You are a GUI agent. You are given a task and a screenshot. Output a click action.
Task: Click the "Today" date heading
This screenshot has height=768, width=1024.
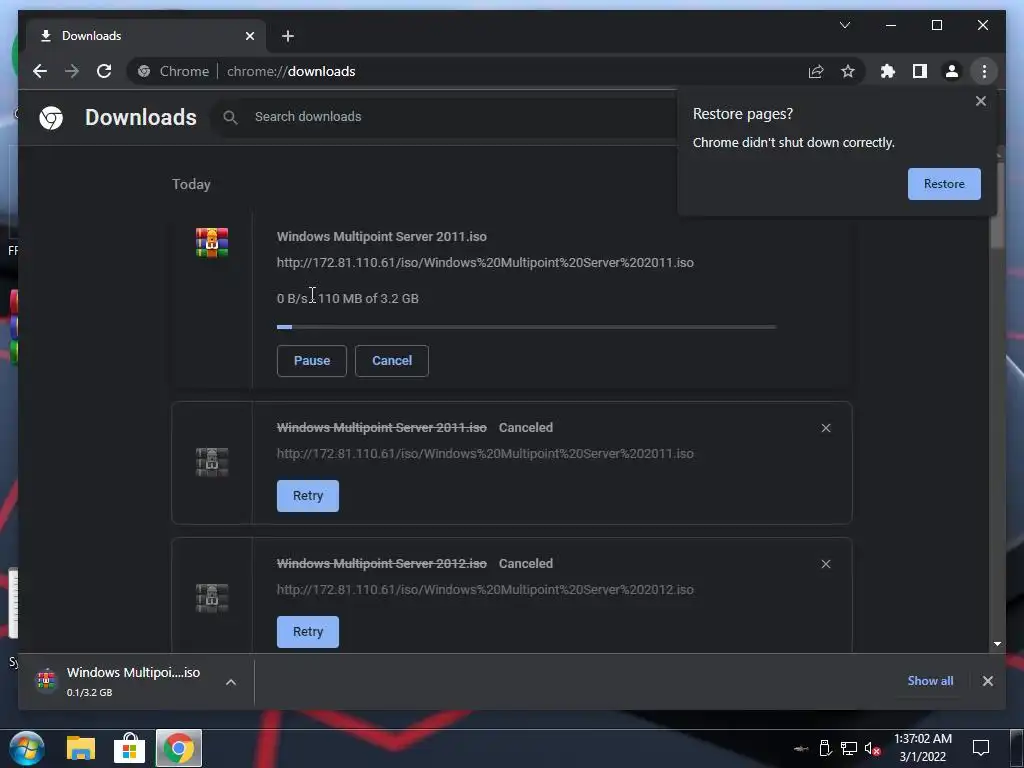pyautogui.click(x=191, y=184)
